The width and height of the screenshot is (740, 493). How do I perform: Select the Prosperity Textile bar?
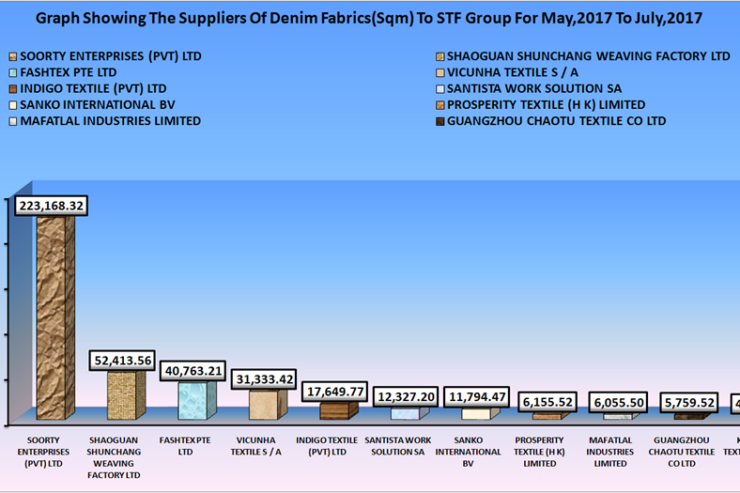coord(551,416)
